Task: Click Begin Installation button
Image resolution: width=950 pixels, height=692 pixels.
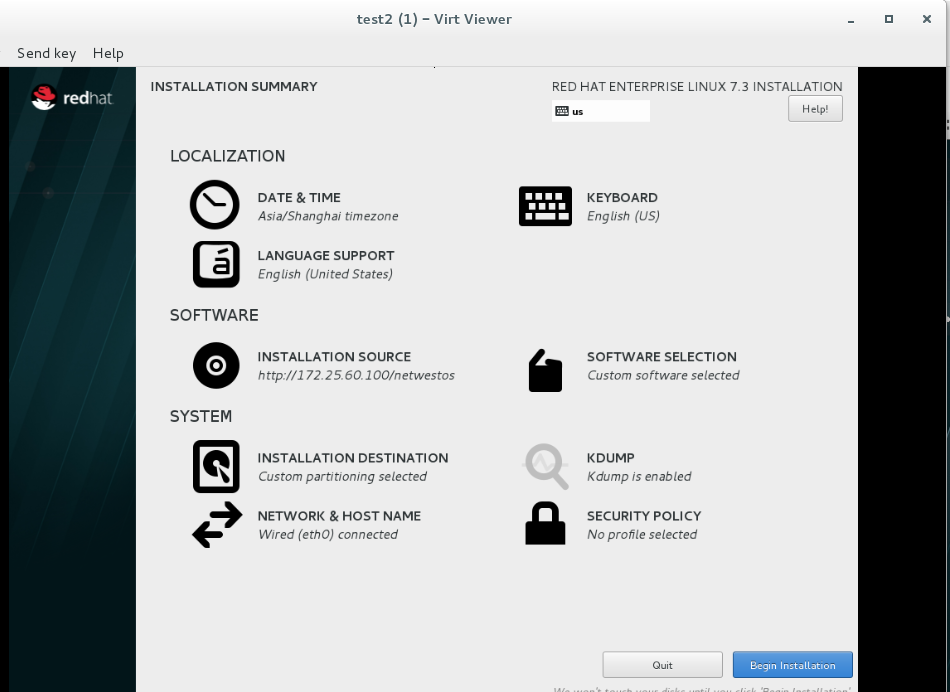Action: pyautogui.click(x=792, y=665)
